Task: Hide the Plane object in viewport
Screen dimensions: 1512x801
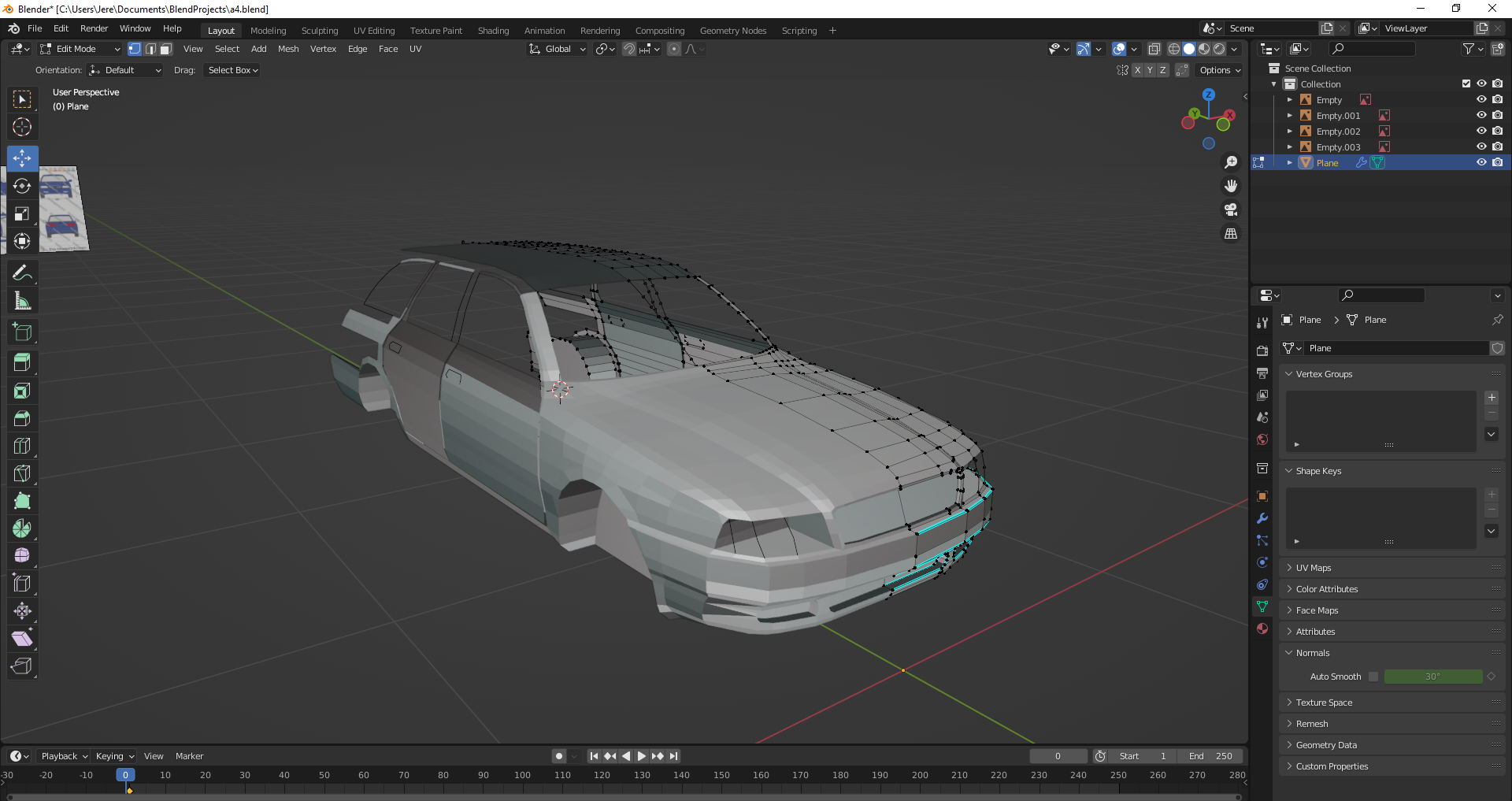Action: point(1481,162)
